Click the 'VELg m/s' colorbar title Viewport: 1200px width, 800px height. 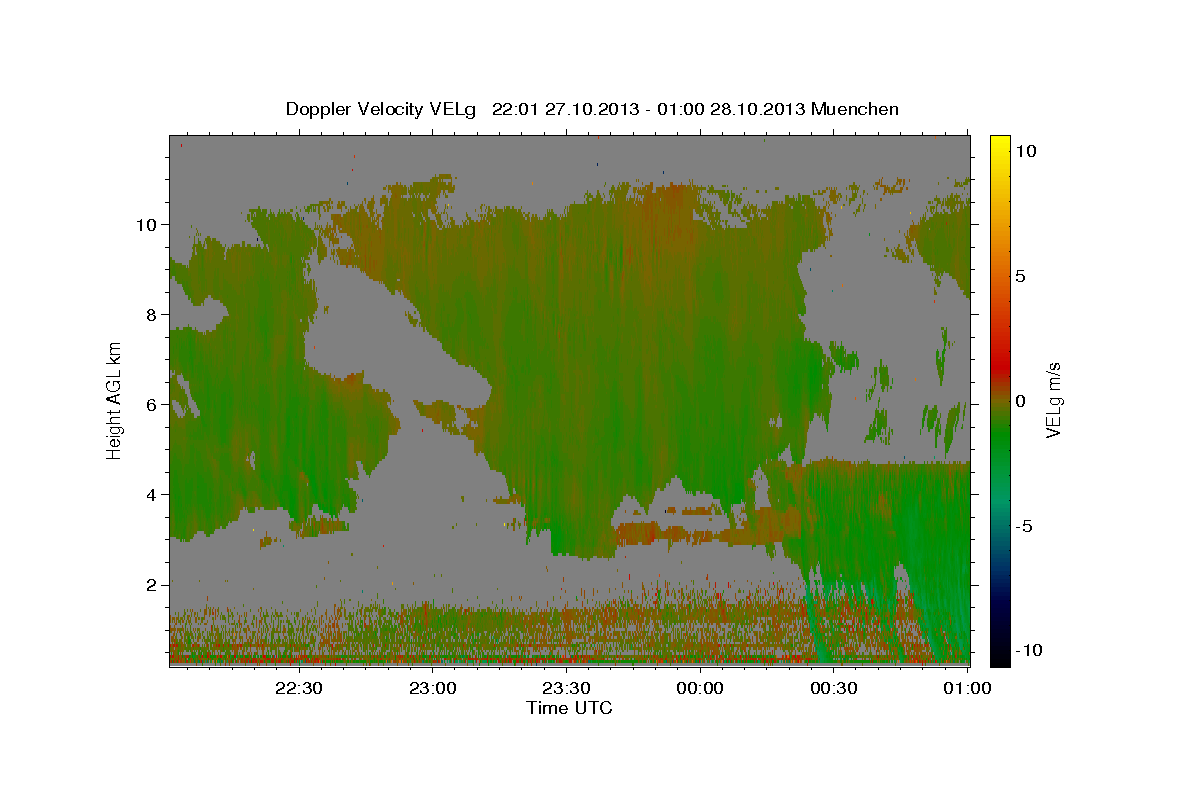coord(1055,400)
